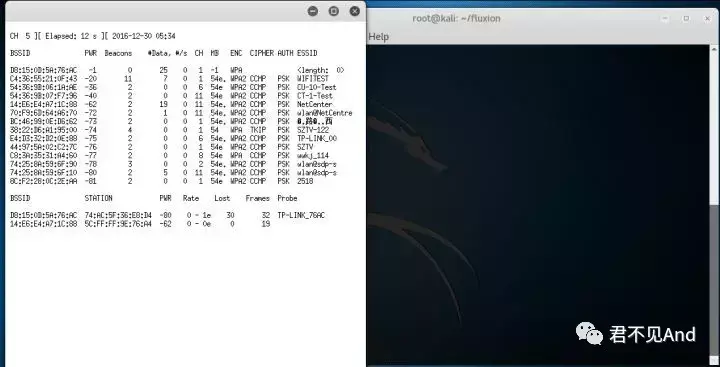
Task: Click the ESSID column header
Action: 307,53
